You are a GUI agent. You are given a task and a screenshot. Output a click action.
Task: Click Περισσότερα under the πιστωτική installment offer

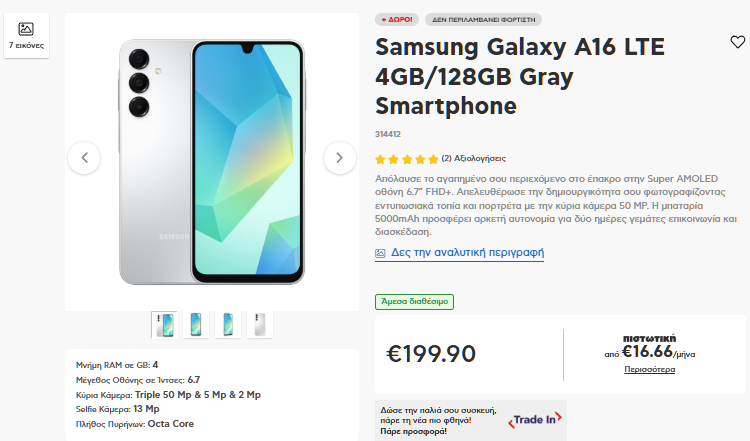[x=650, y=369]
